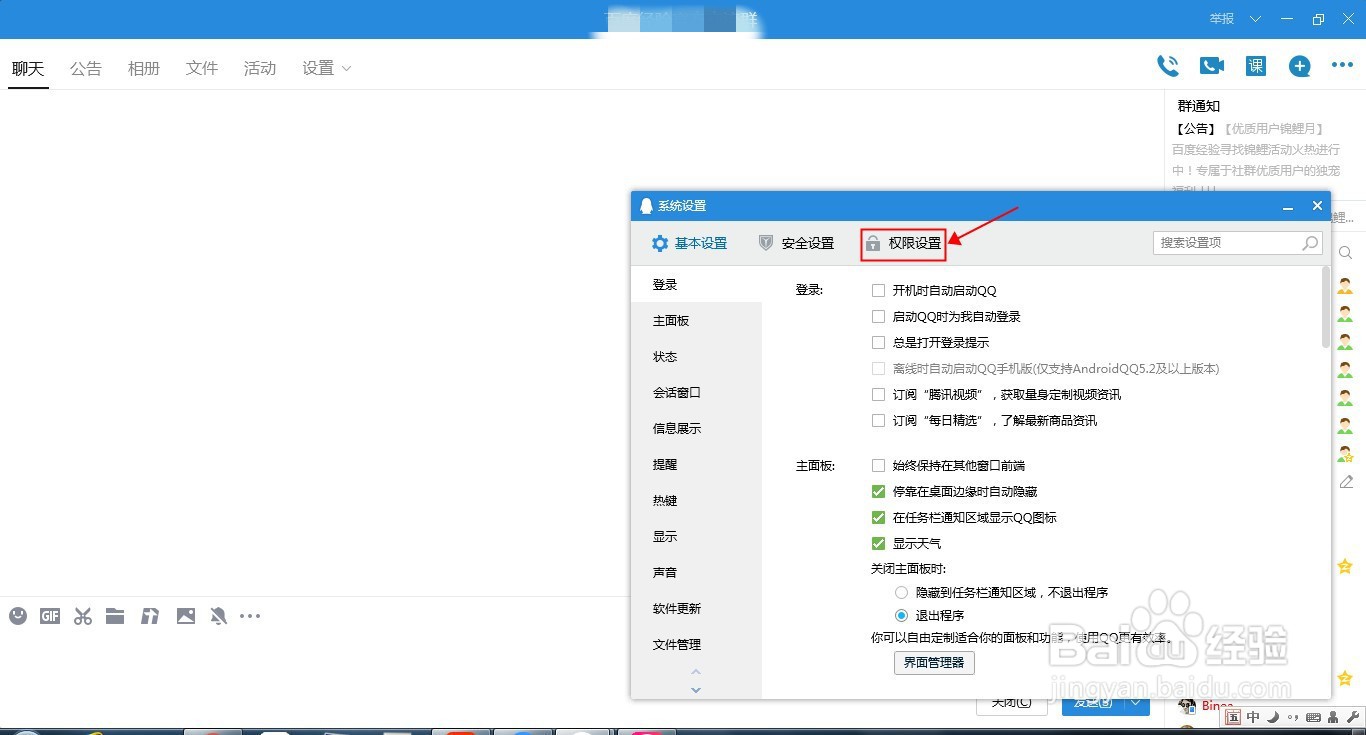Screen dimensions: 1366x735
Task: Open the 文件 tab
Action: (202, 68)
